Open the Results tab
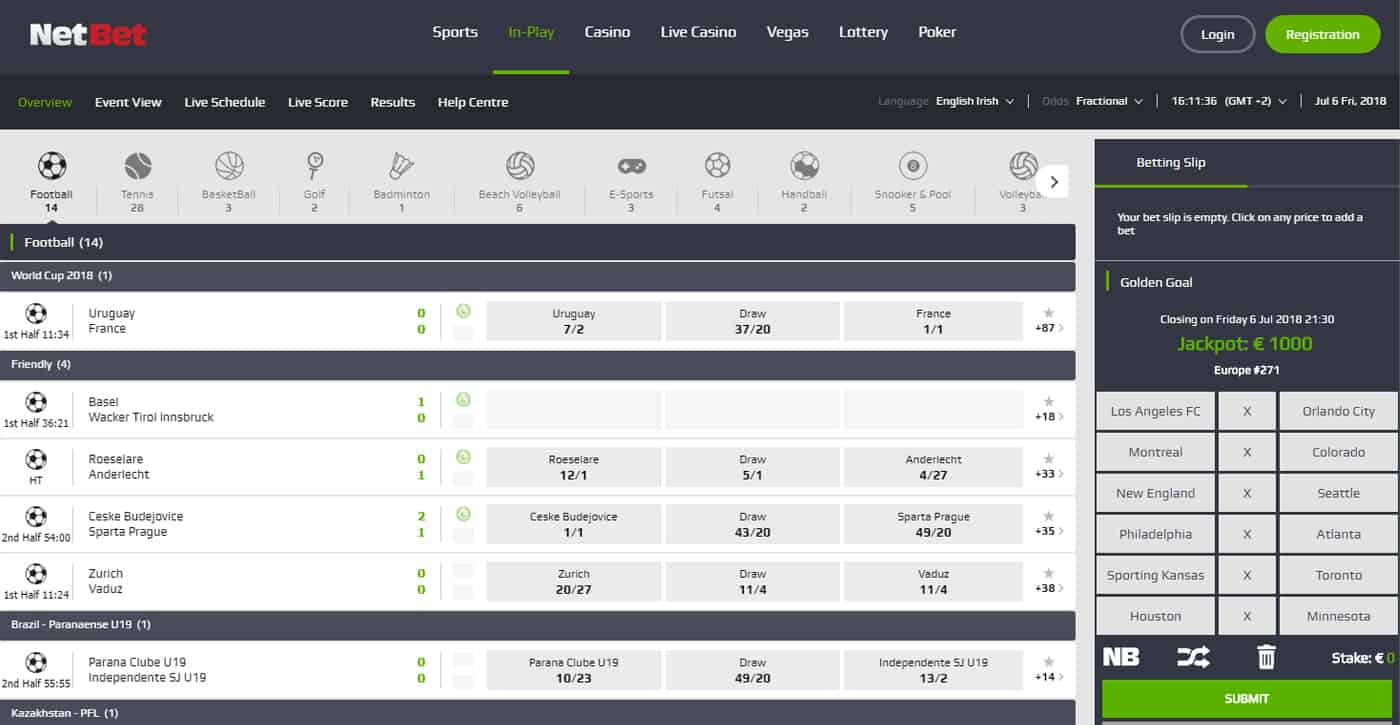1400x725 pixels. coord(393,102)
